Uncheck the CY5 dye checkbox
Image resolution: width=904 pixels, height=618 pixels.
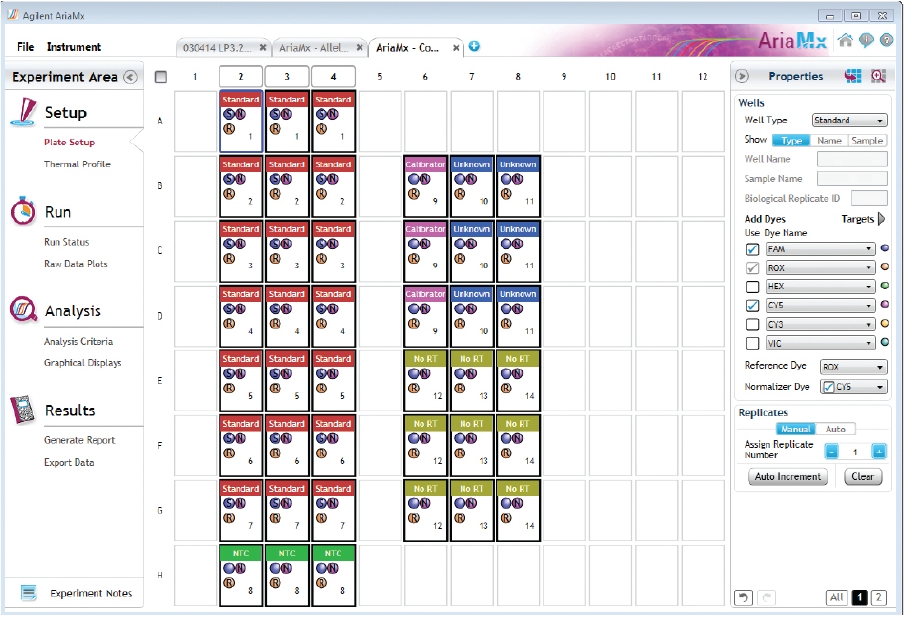pyautogui.click(x=752, y=305)
